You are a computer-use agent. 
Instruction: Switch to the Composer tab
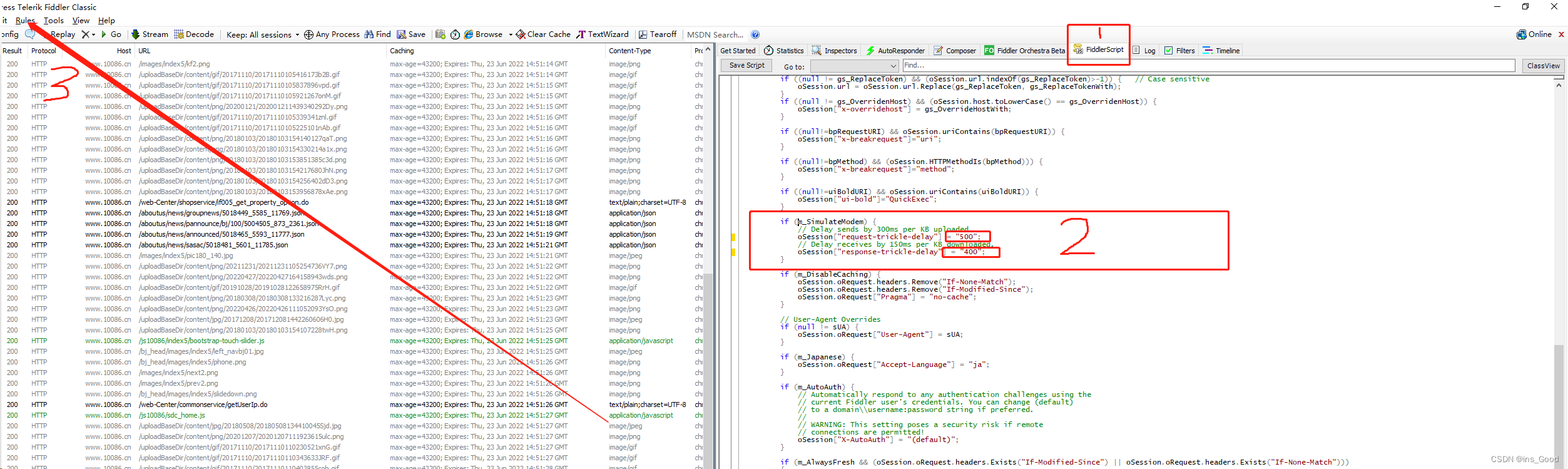pyautogui.click(x=955, y=51)
